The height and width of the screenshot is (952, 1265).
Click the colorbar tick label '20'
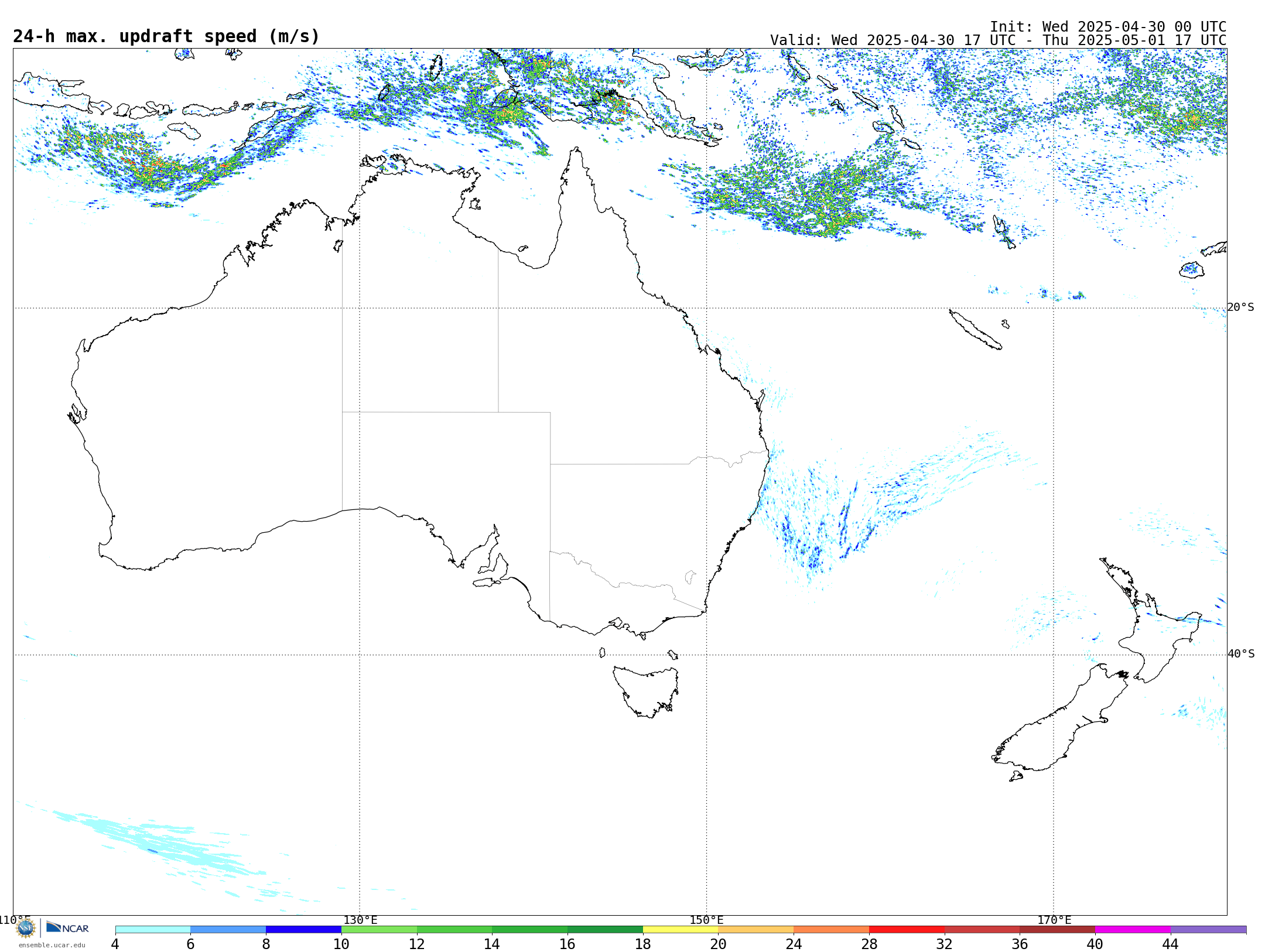(719, 944)
